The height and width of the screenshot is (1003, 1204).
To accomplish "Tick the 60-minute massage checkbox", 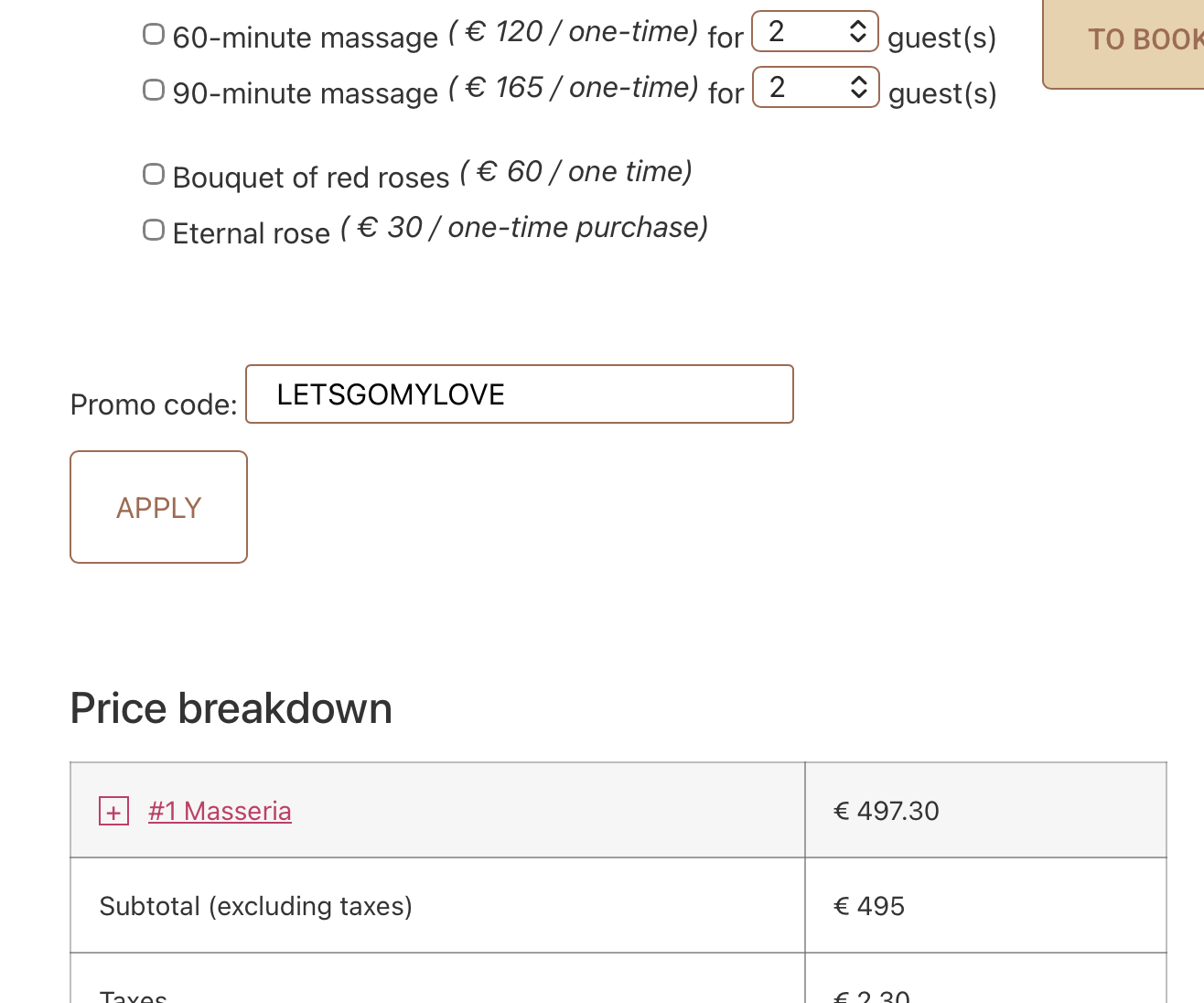I will click(x=154, y=35).
